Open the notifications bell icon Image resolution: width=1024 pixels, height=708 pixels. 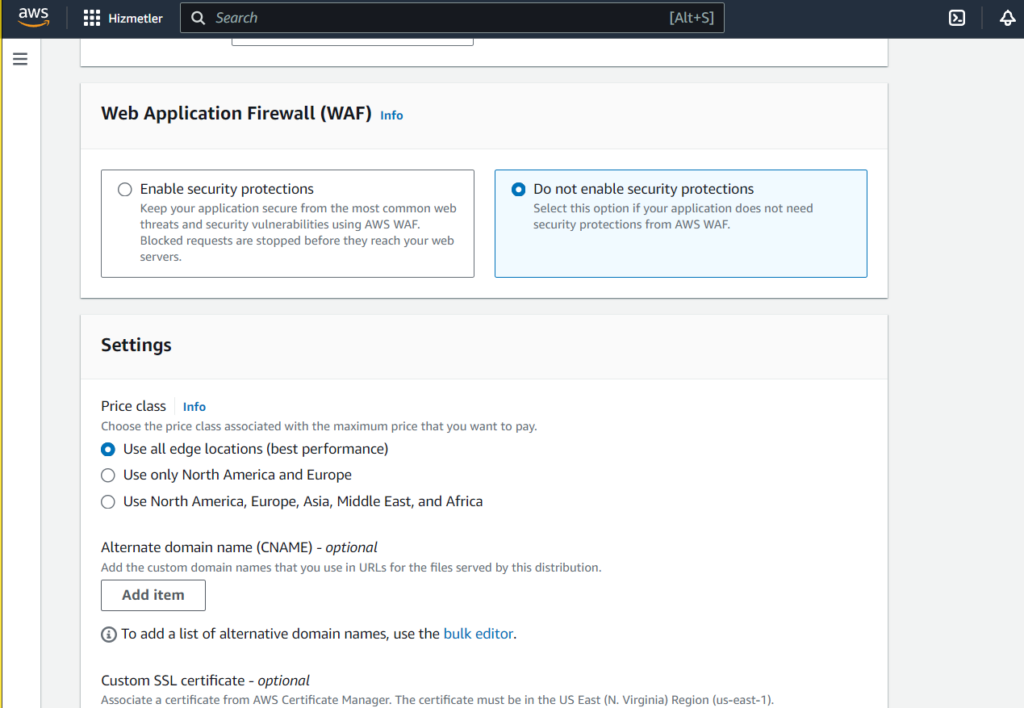1008,18
